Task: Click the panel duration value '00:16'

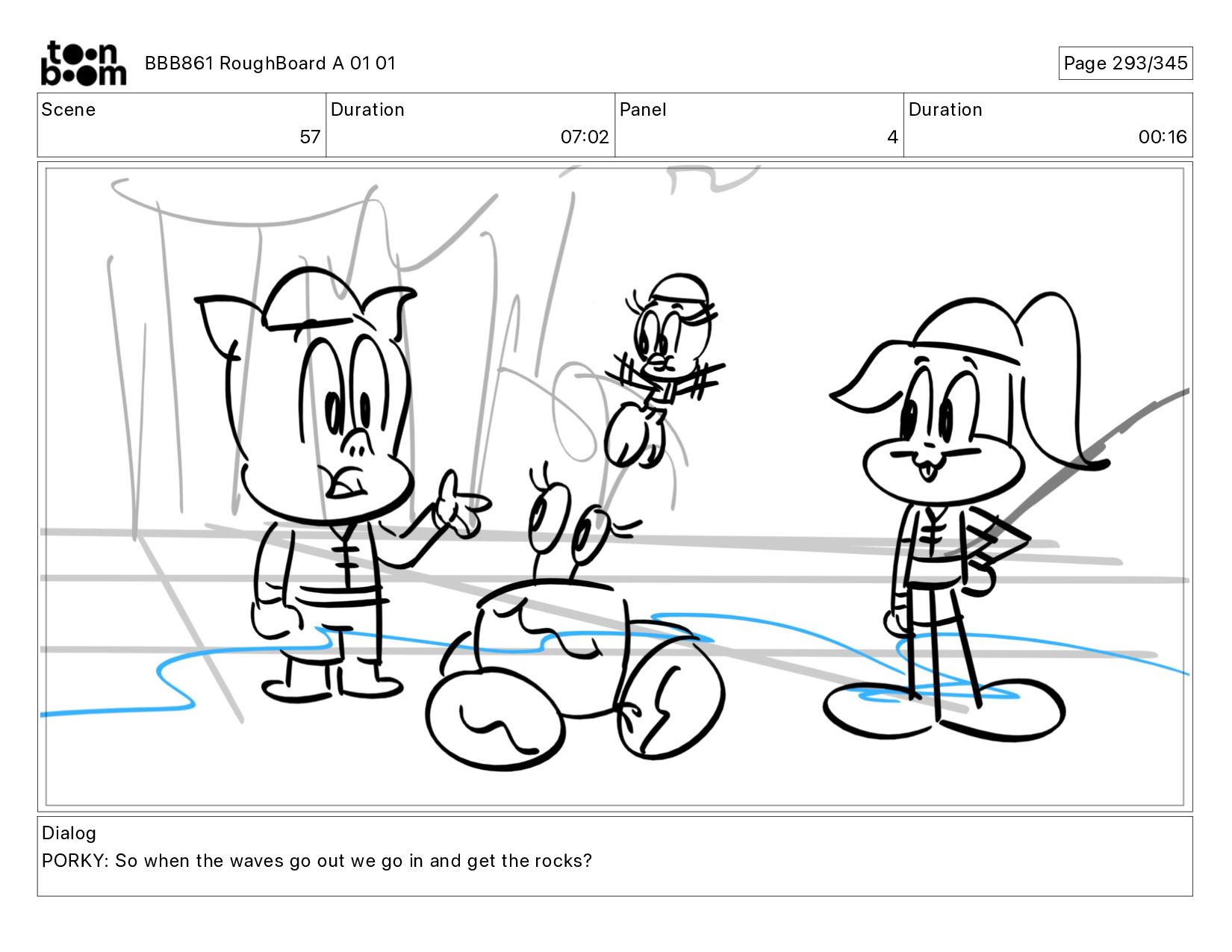Action: (1163, 137)
